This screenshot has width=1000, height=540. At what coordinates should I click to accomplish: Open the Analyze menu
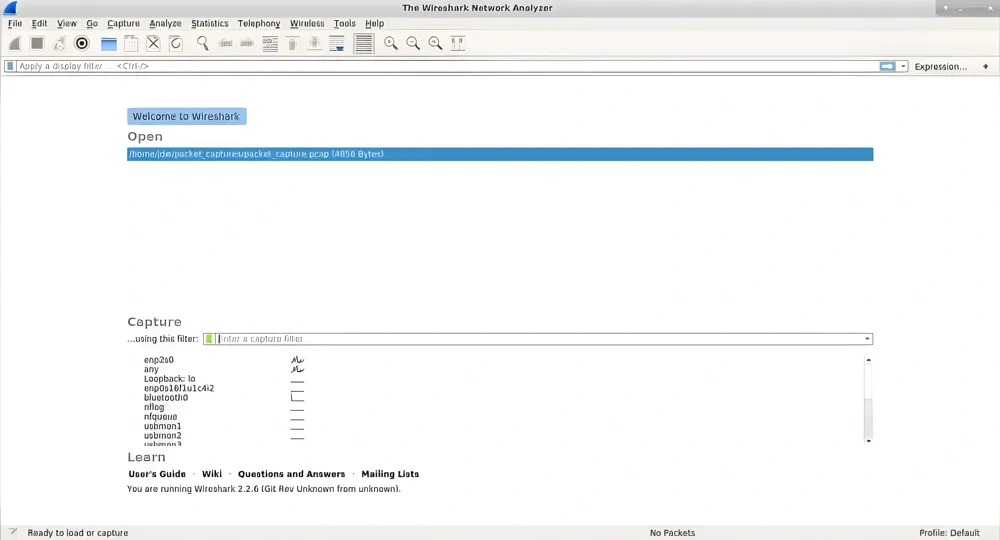point(165,24)
